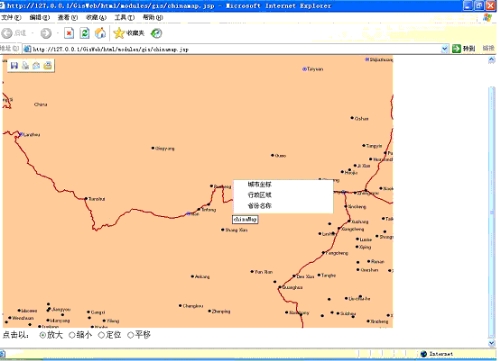Click the Lanzhou city point on the map
500x361 pixels.
[21, 134]
